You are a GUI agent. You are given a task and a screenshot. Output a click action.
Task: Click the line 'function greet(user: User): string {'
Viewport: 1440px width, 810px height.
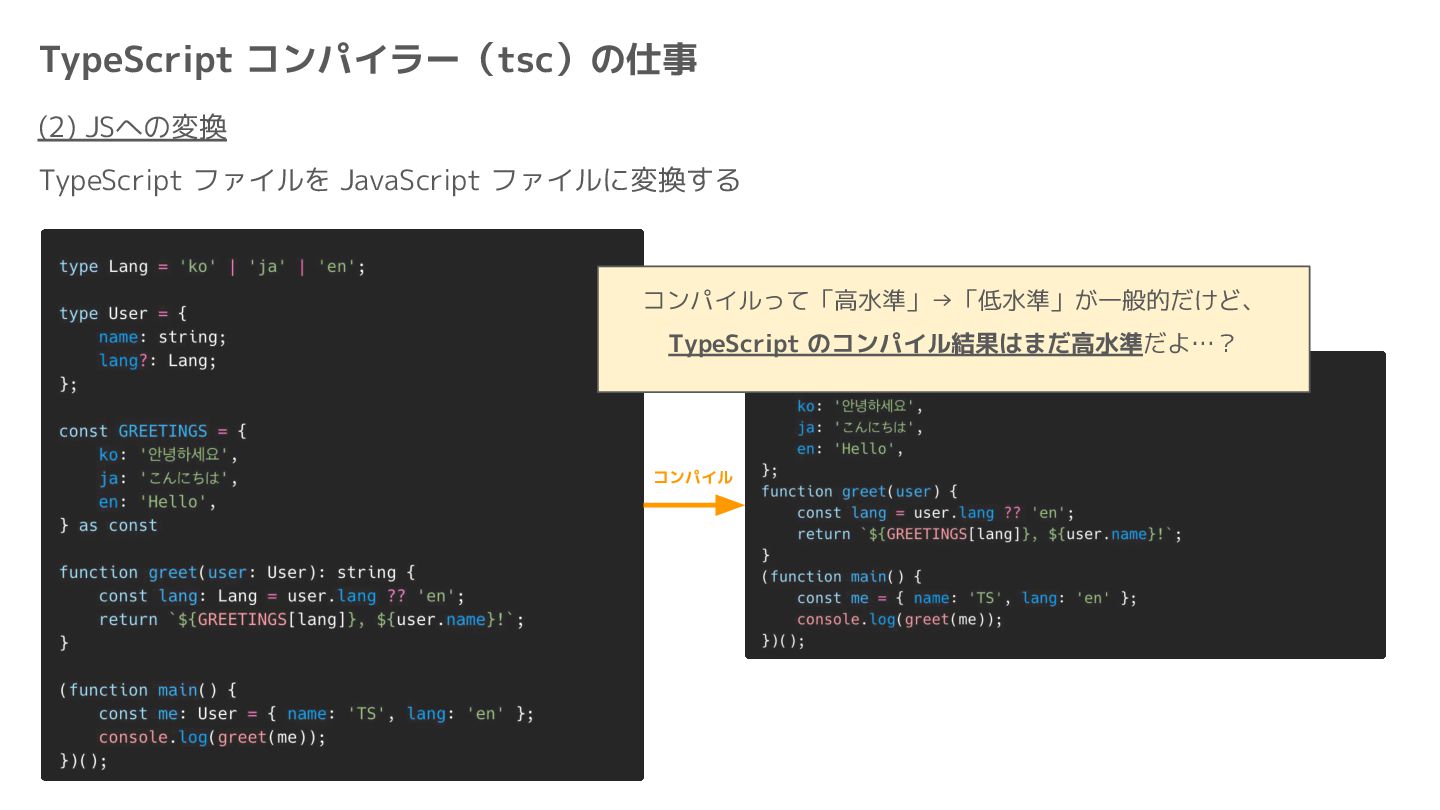point(237,572)
